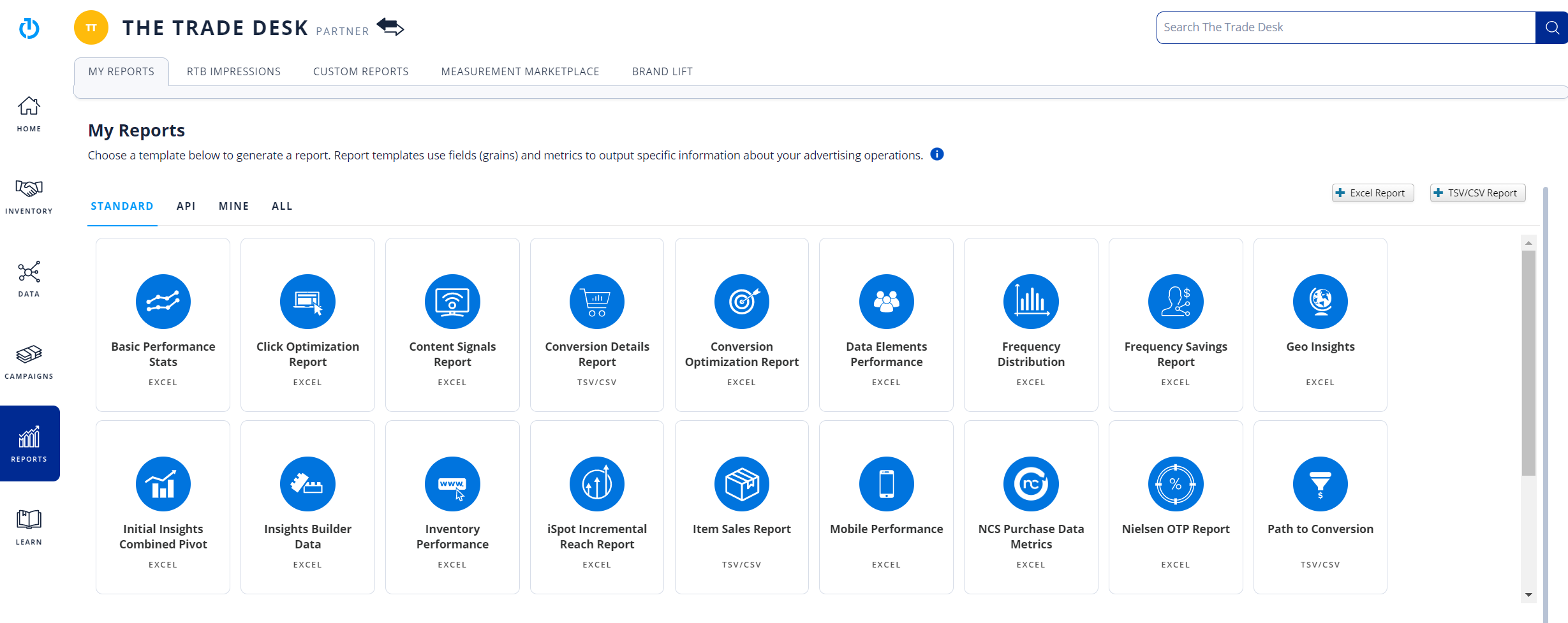Click the Mobile Performance title text
1568x623 pixels.
[x=887, y=529]
